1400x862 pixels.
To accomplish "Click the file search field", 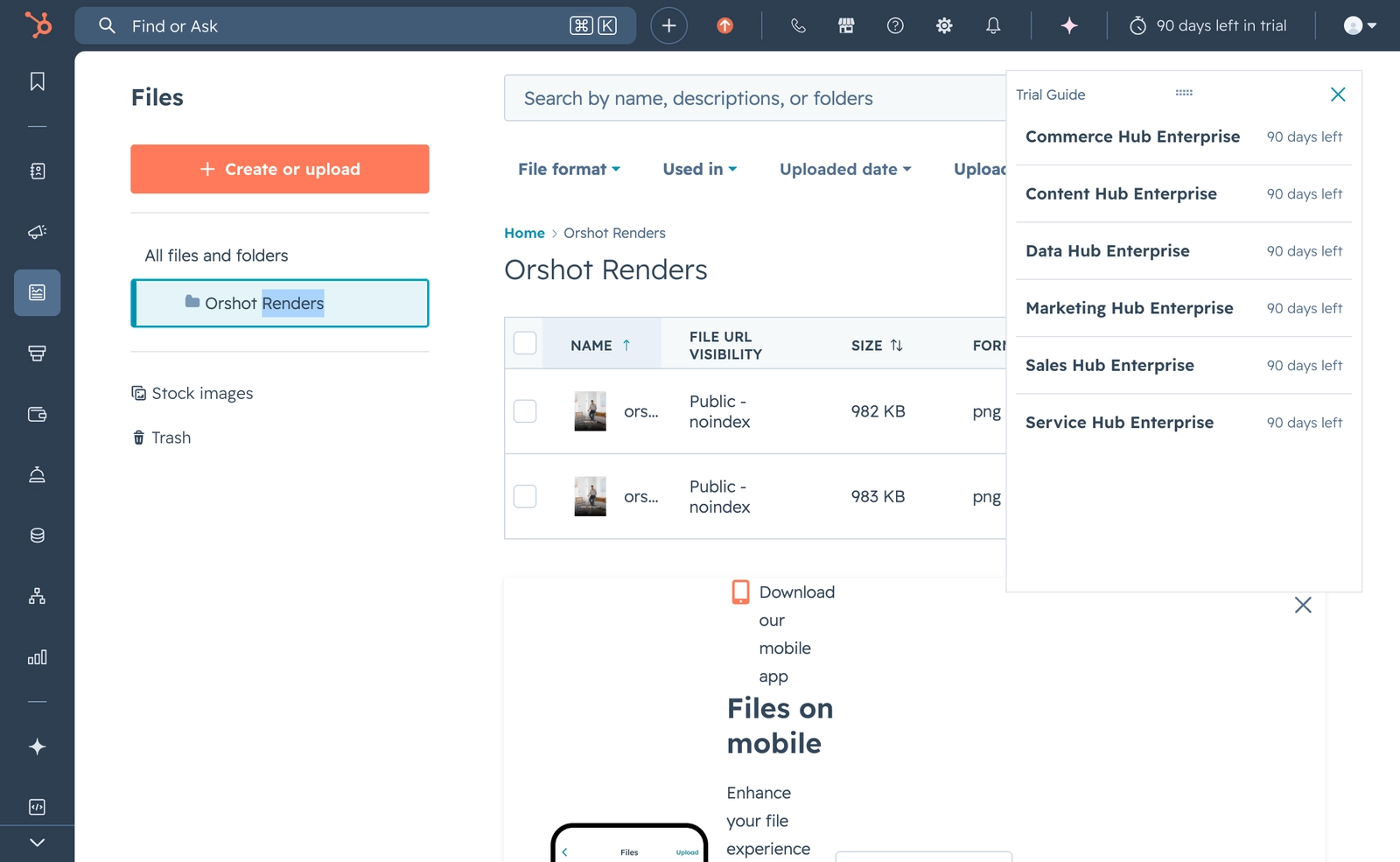I will [x=754, y=98].
